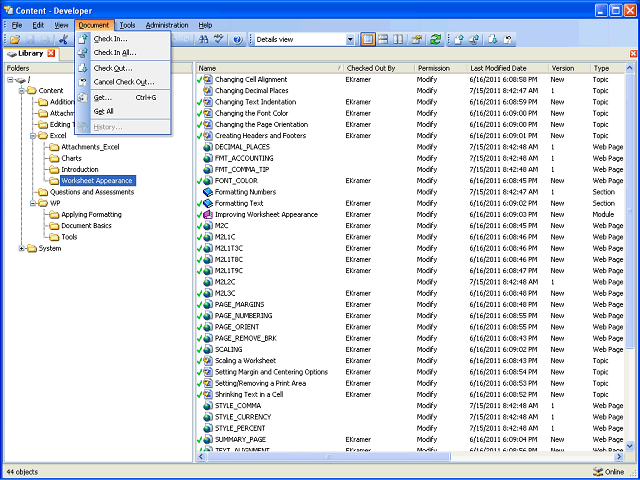Sort by the Name column header
The image size is (640, 480).
point(270,68)
